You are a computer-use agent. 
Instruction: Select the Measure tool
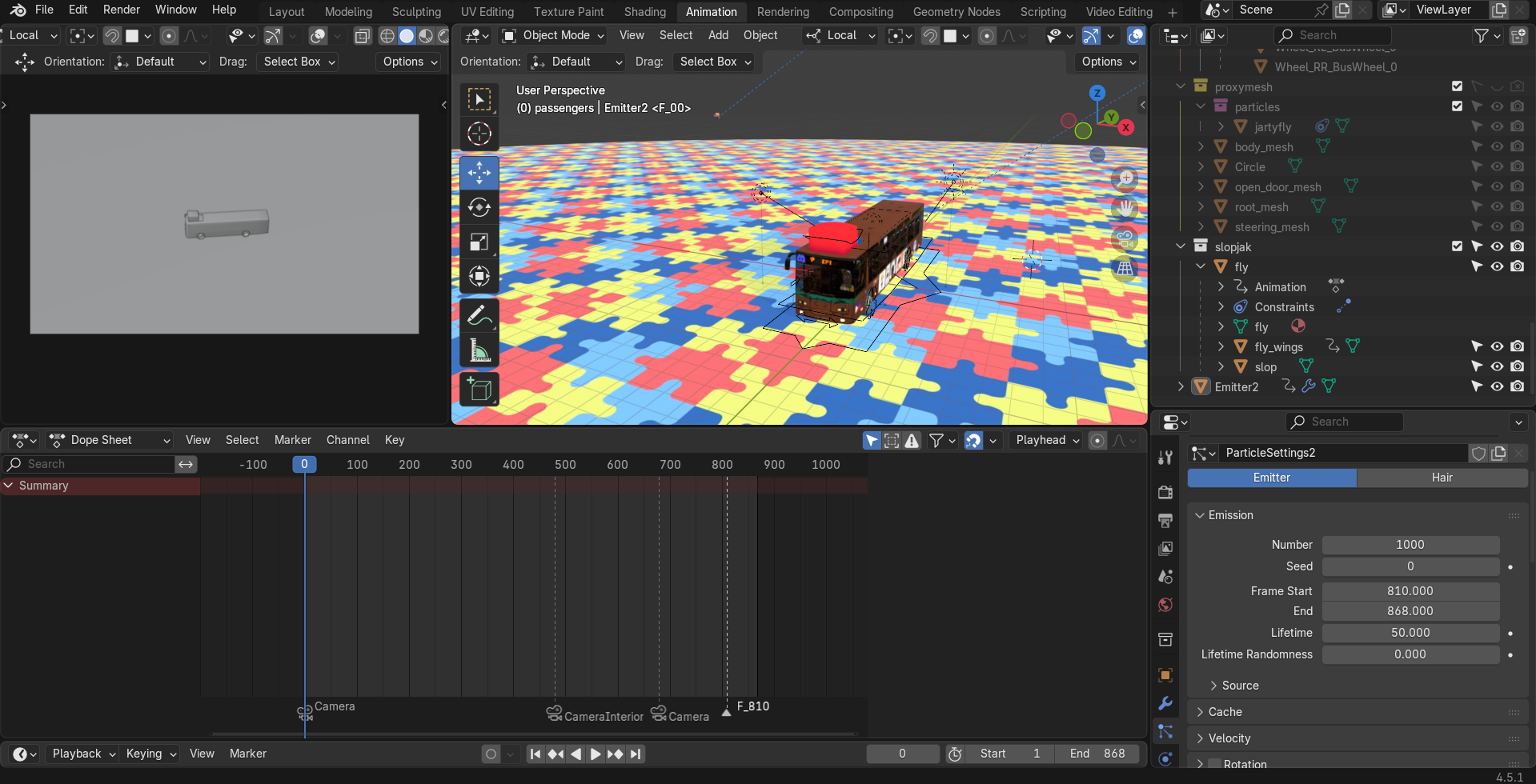(x=479, y=350)
